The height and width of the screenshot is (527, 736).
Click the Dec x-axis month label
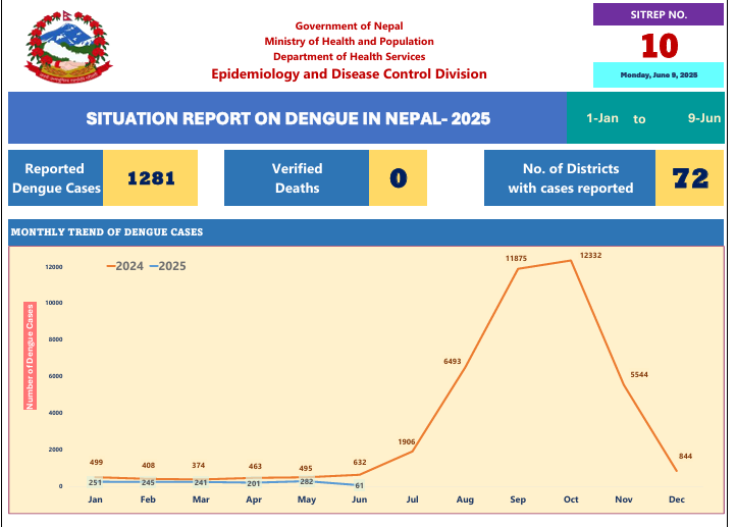pos(676,500)
